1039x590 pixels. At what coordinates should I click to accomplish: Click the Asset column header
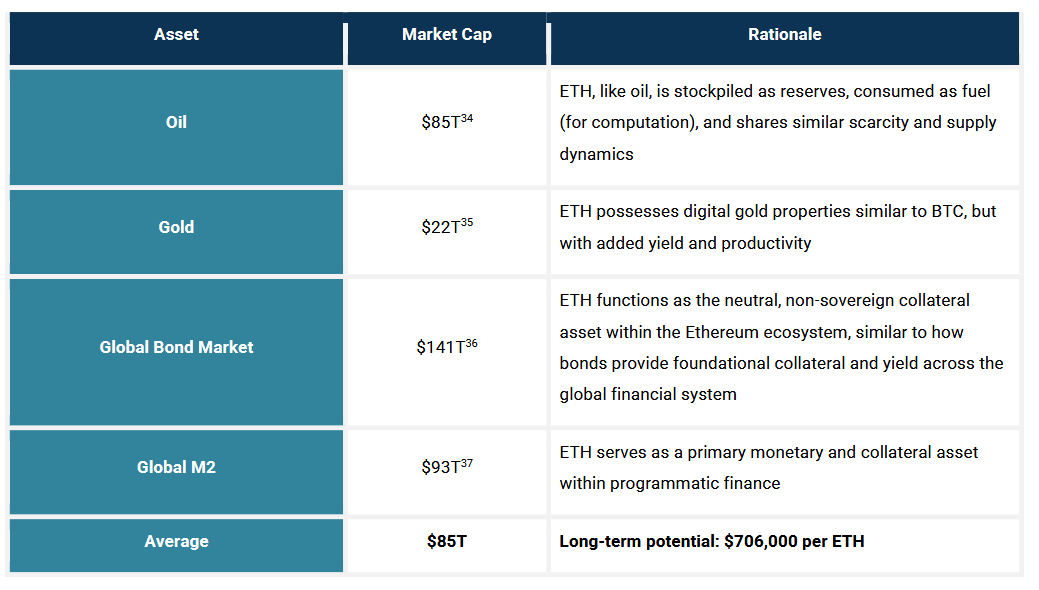pos(176,35)
